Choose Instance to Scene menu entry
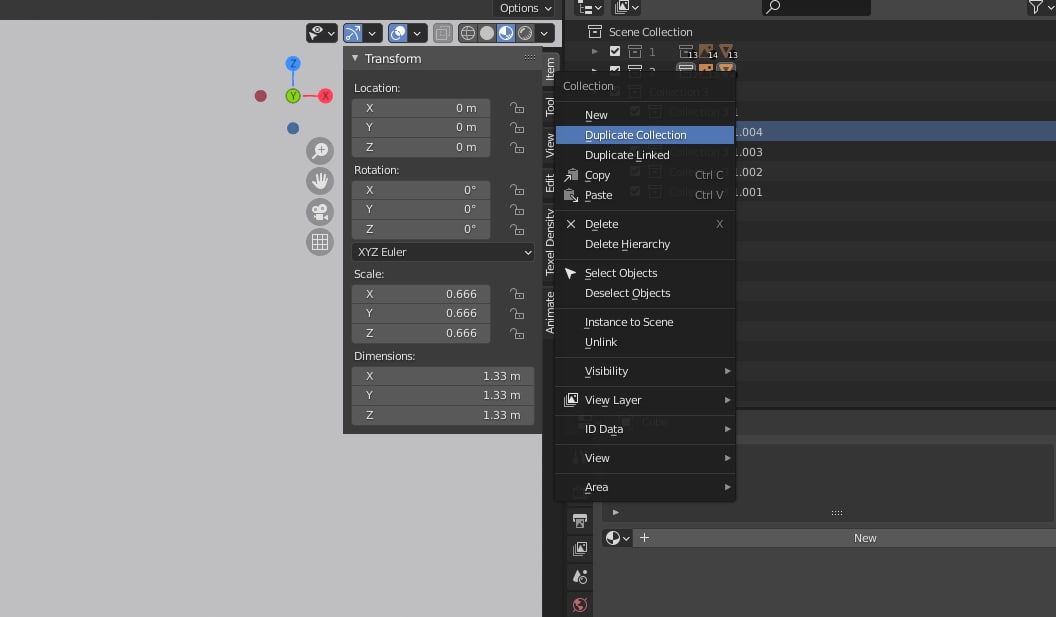 (x=645, y=322)
